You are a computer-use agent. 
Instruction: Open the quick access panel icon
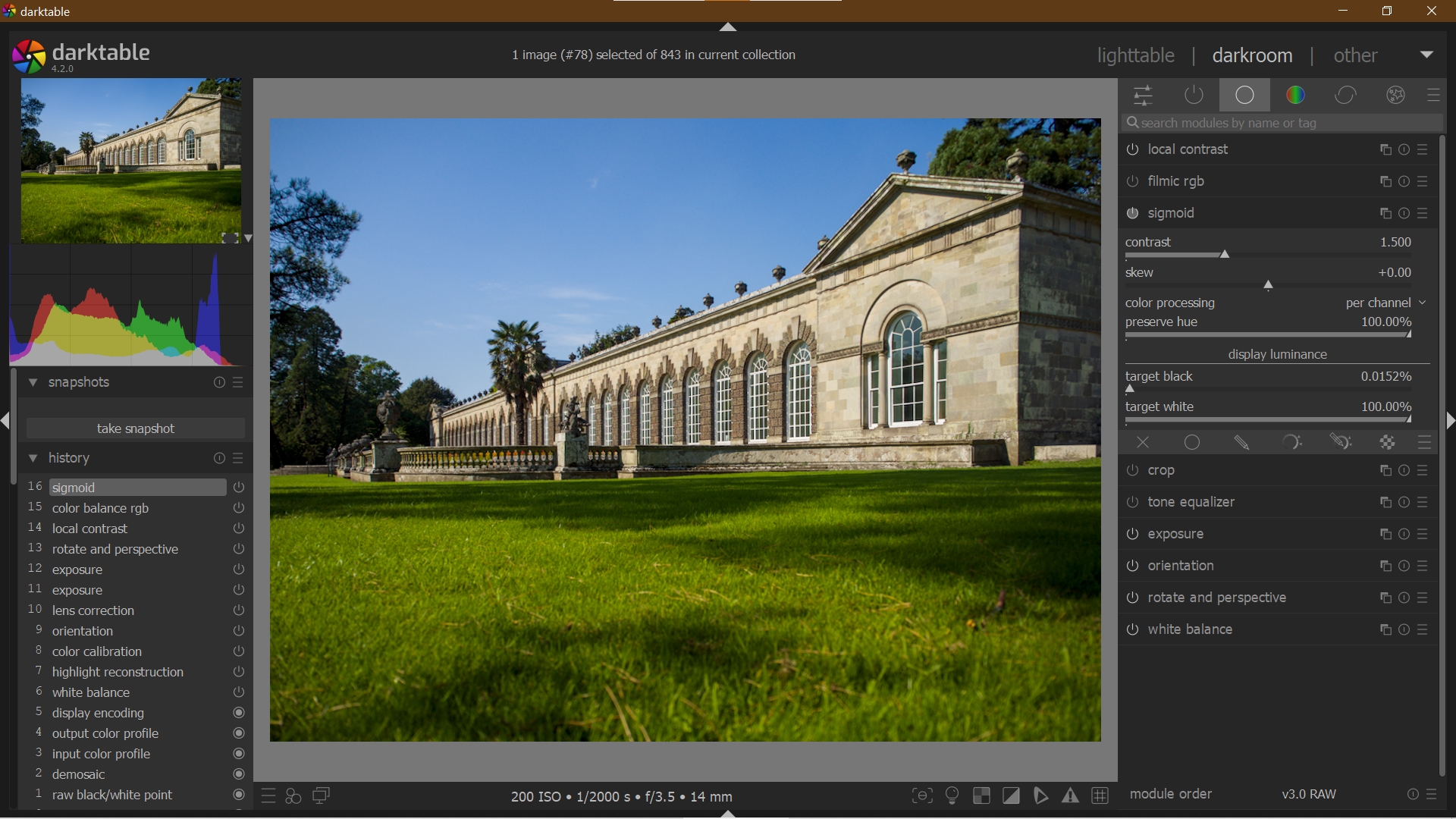1144,95
